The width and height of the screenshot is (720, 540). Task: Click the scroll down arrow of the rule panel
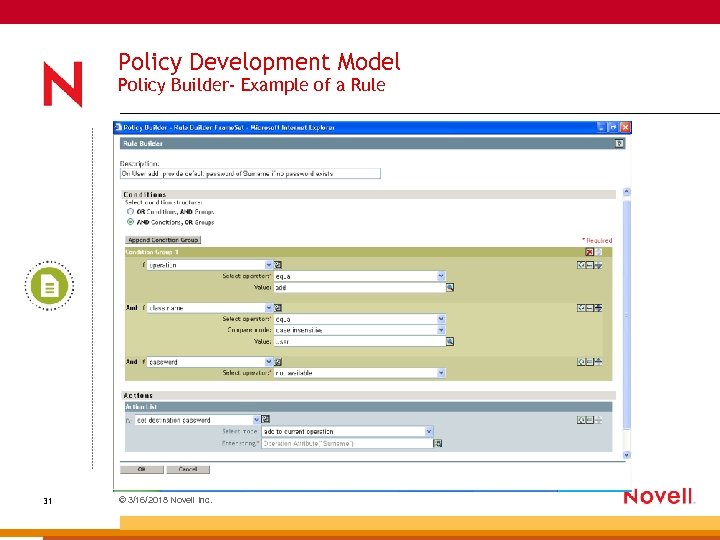tap(627, 455)
